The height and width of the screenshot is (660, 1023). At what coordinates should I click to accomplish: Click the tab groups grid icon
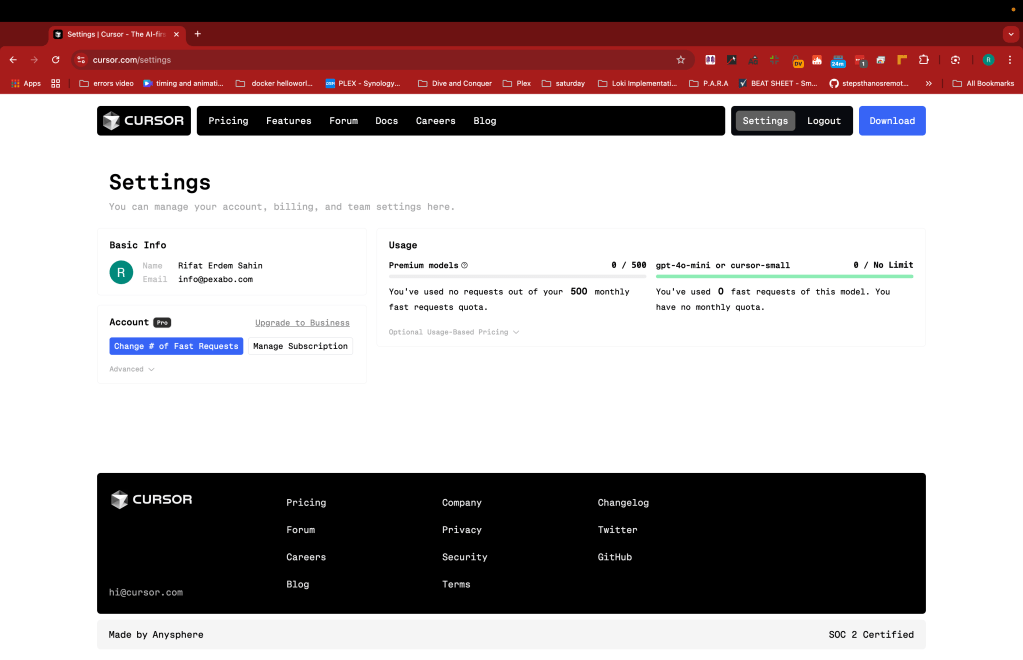pyautogui.click(x=55, y=83)
